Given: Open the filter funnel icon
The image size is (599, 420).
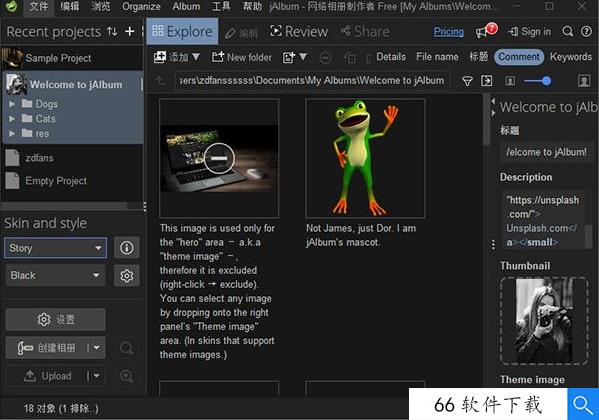Looking at the screenshot, I should 467,81.
